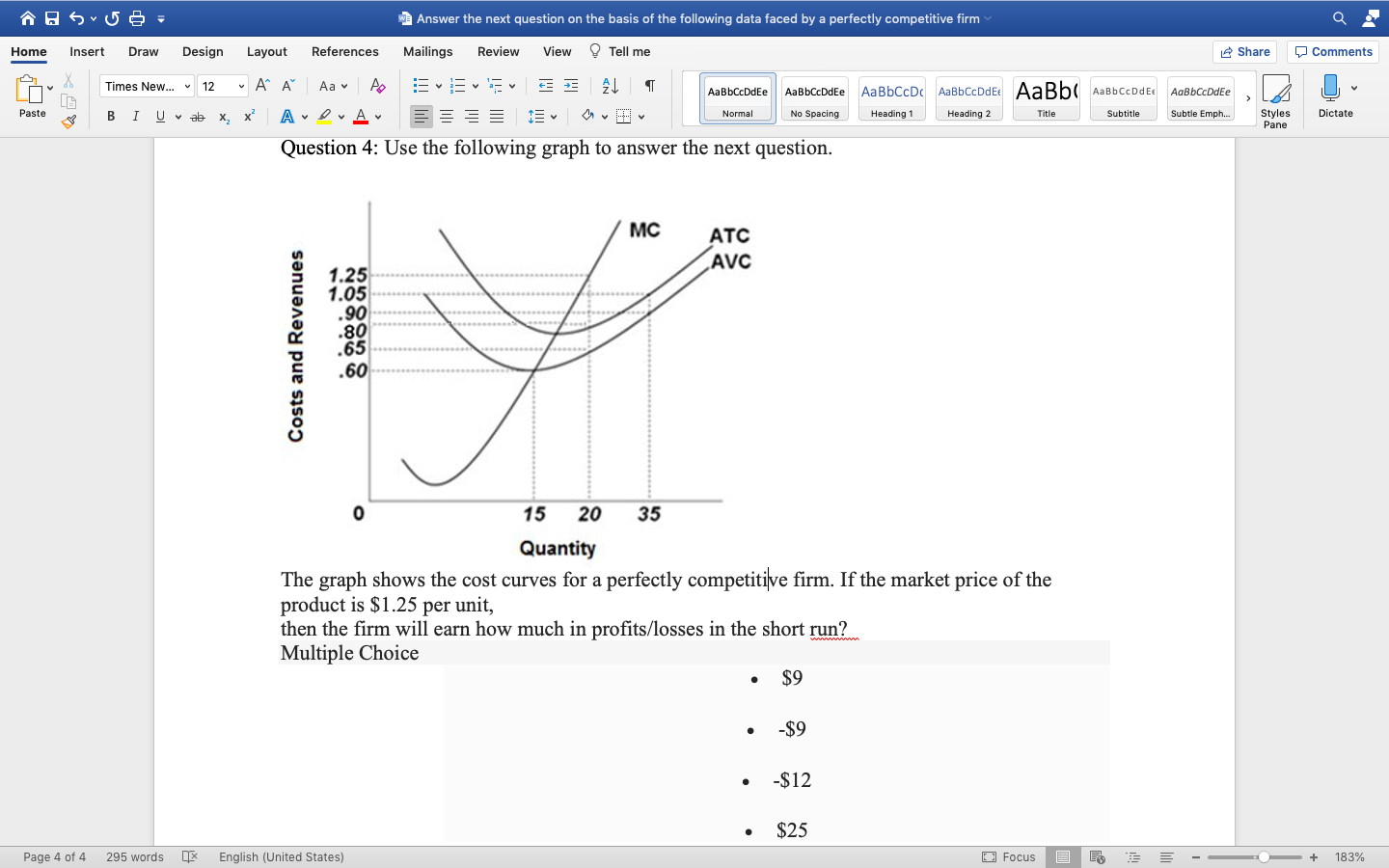Adjust the zoom slider handle

pos(1264,856)
